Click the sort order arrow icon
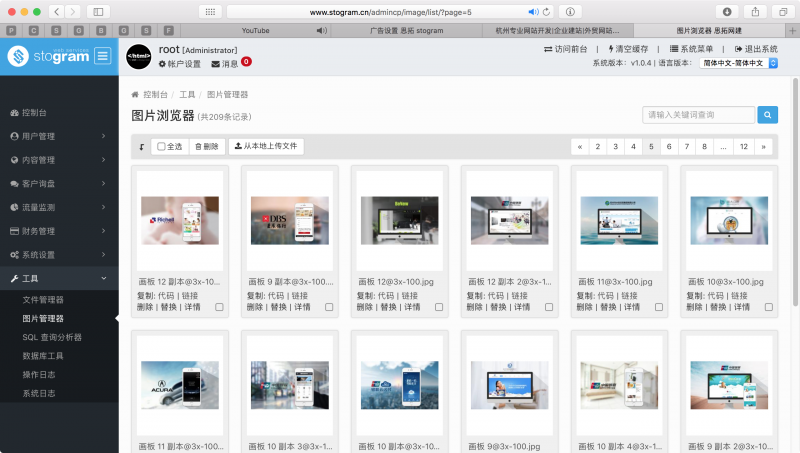800x453 pixels. 142,147
